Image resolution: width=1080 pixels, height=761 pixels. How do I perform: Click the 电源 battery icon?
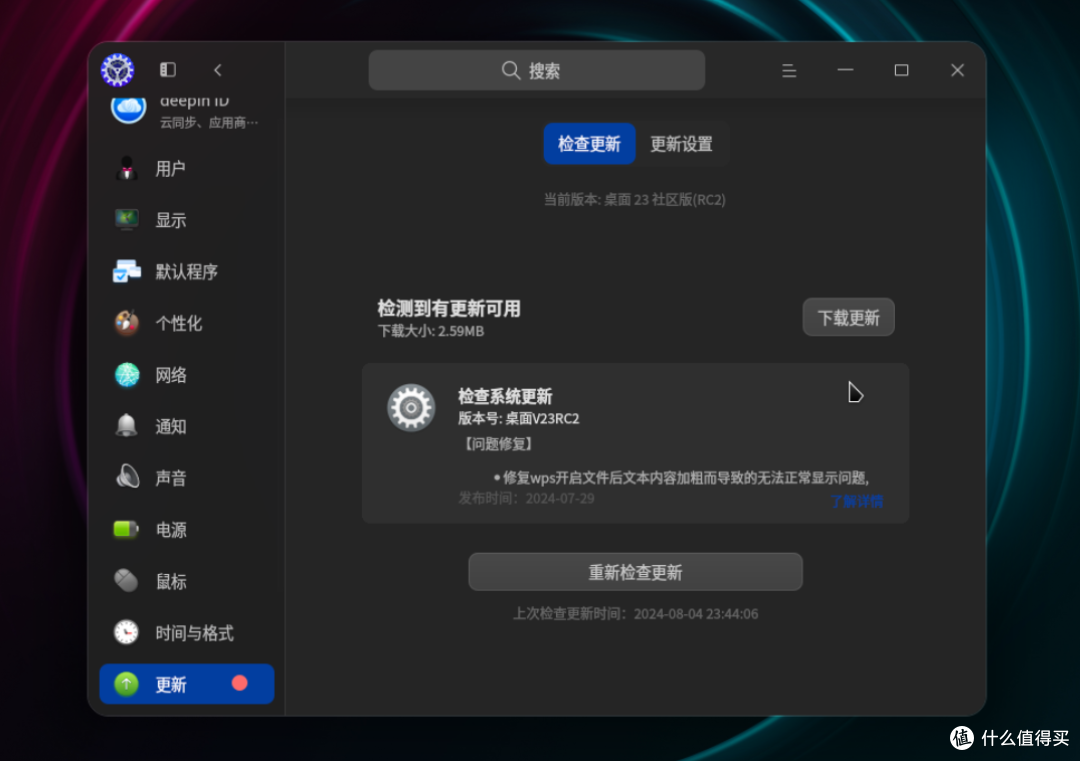coord(127,529)
